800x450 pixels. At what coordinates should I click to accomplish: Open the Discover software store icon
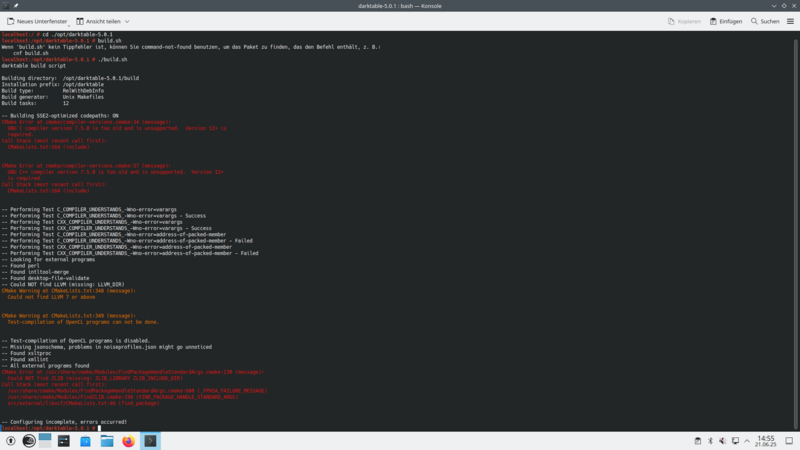point(85,441)
